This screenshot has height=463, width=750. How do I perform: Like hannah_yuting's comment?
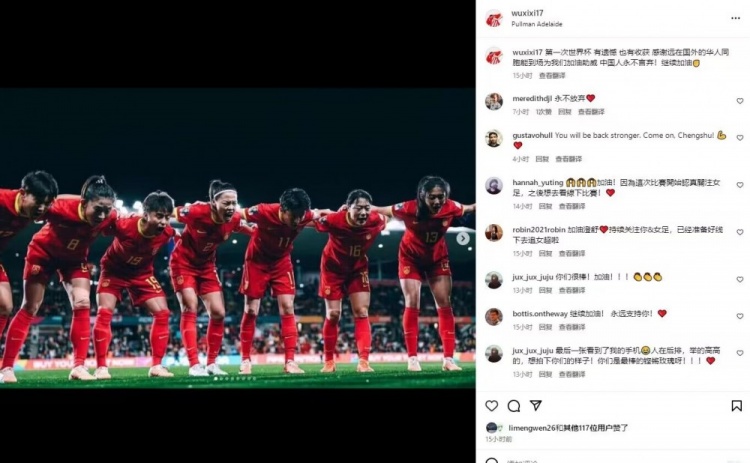coord(740,185)
